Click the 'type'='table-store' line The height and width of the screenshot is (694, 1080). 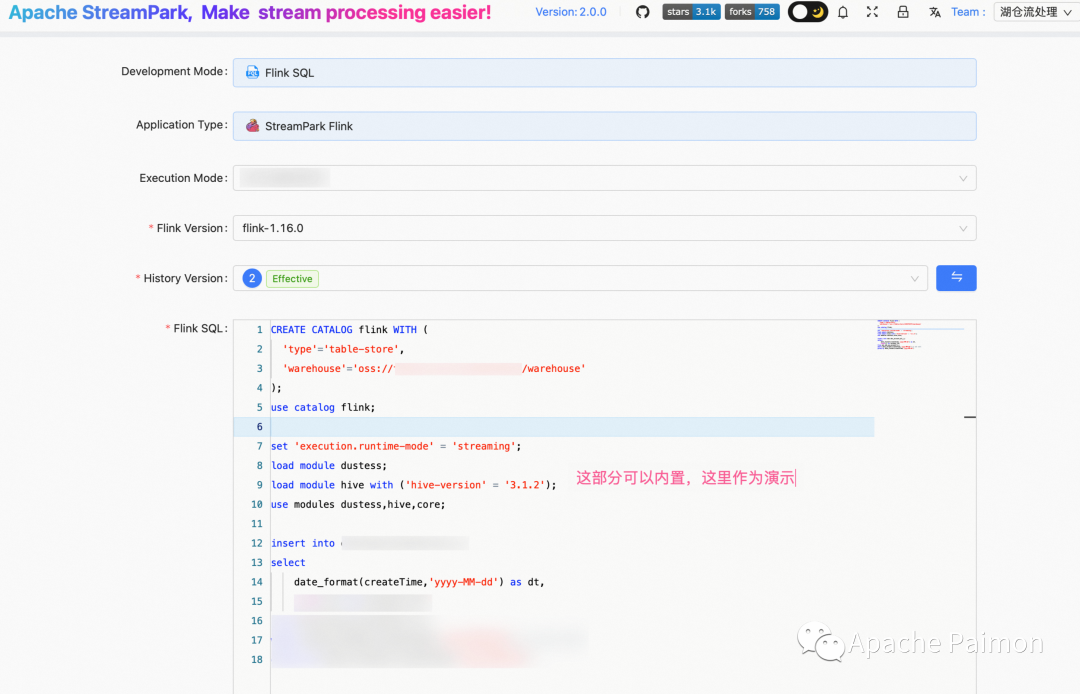[343, 349]
